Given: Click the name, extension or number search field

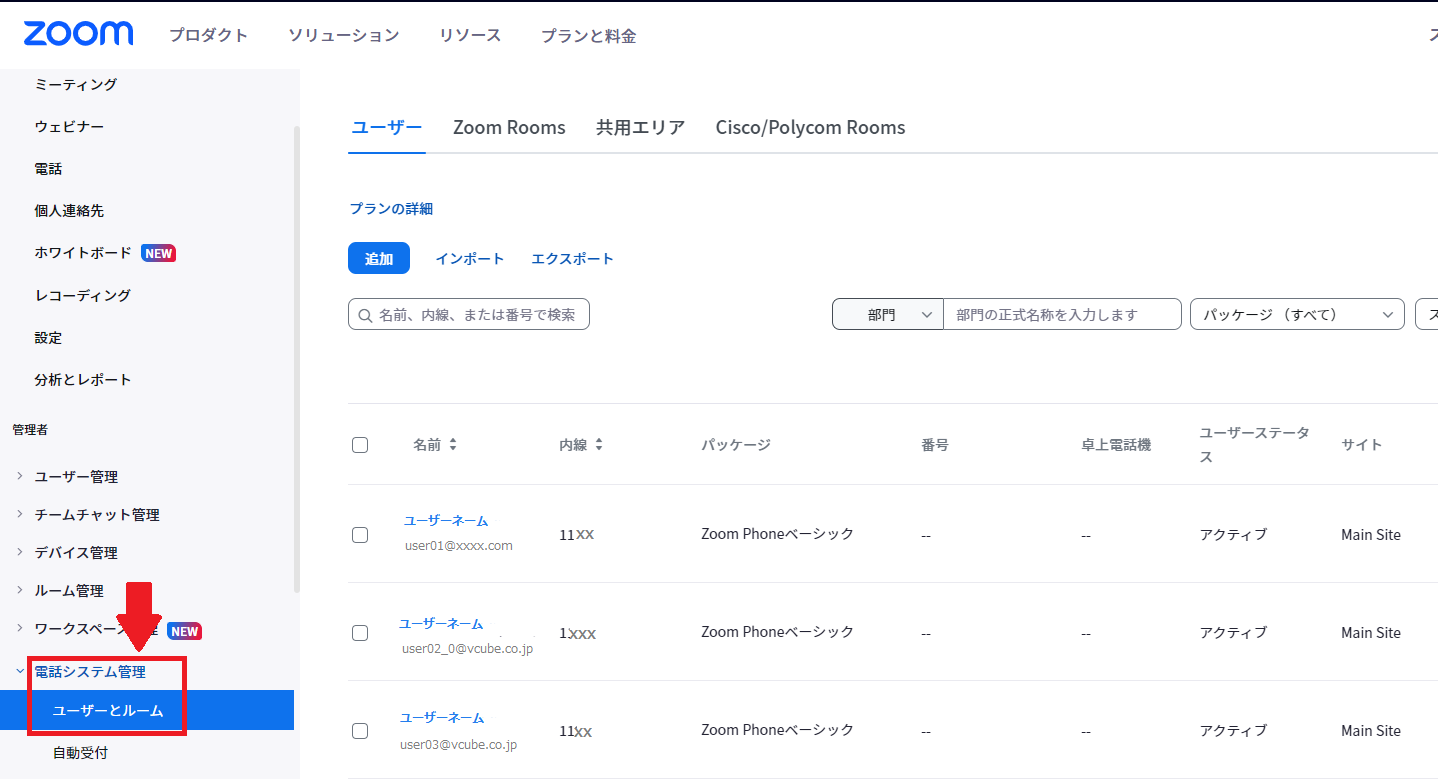Looking at the screenshot, I should pos(469,314).
